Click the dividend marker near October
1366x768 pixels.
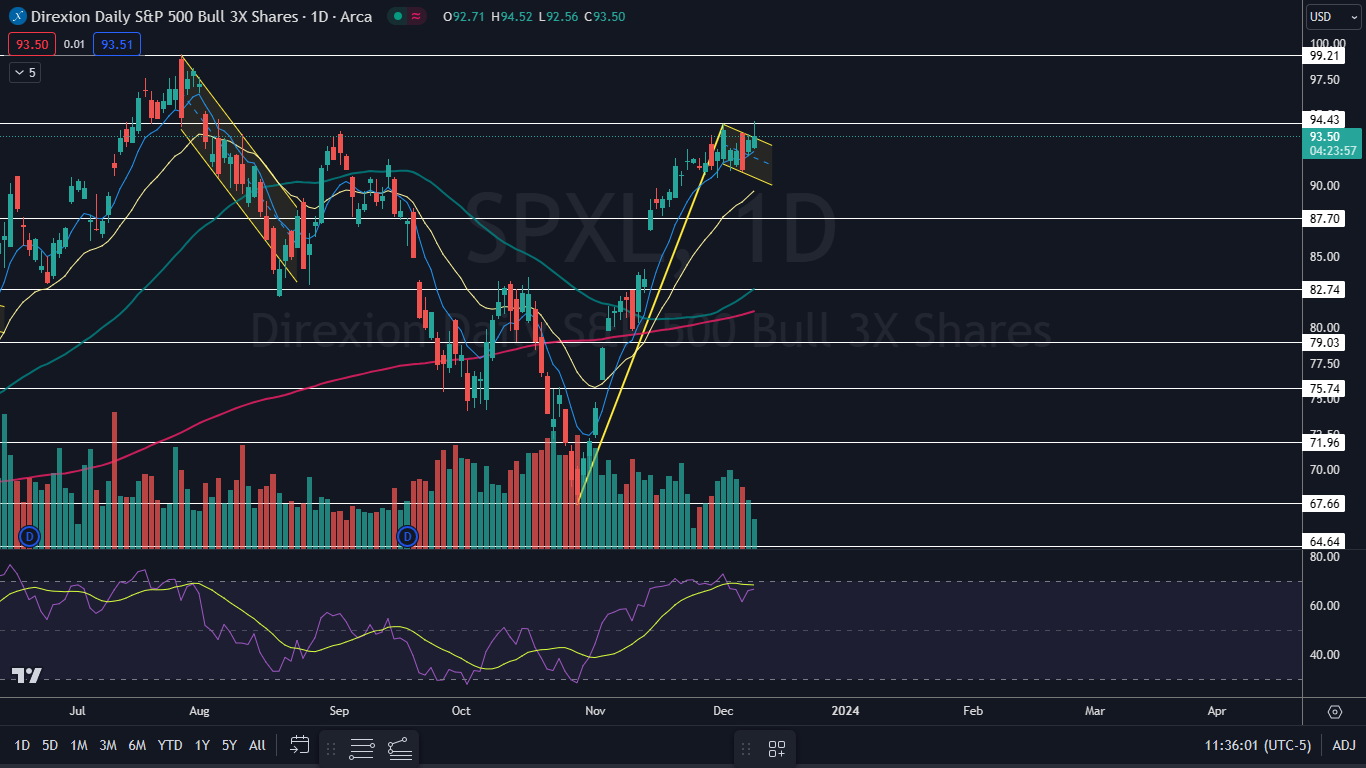[406, 537]
